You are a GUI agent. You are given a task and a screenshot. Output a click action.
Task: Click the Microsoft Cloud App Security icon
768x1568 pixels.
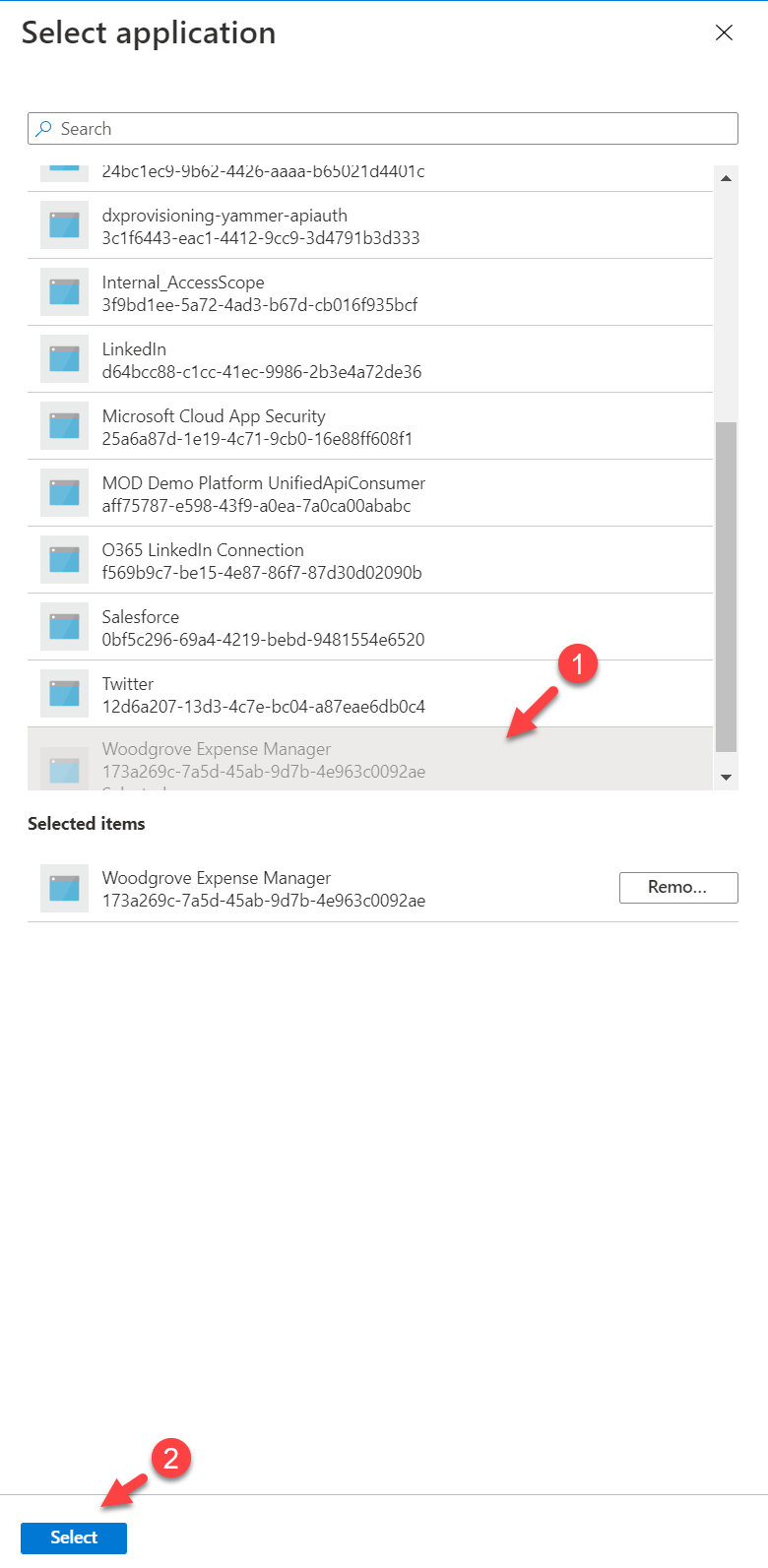(64, 426)
